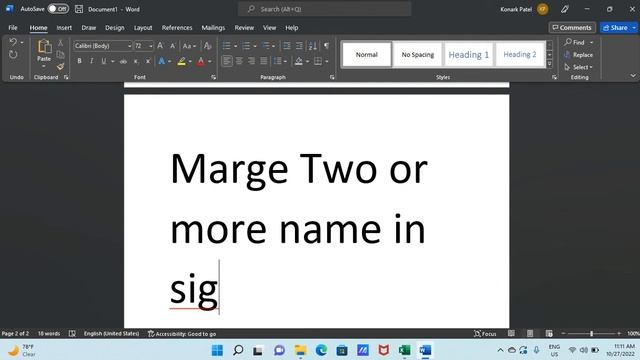640x360 pixels.
Task: Switch to Web Layout view icon
Action: (x=549, y=333)
